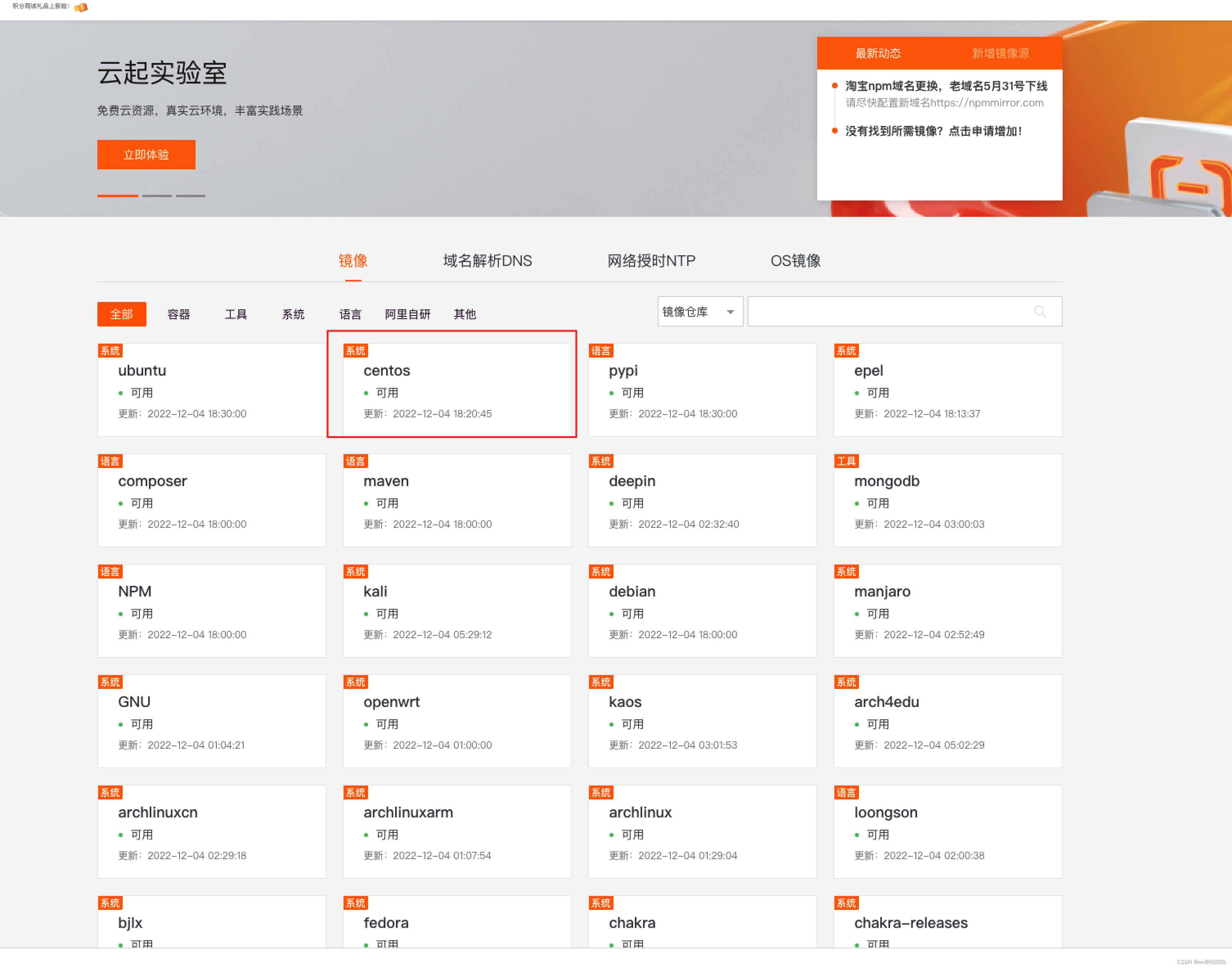The width and height of the screenshot is (1232, 968).
Task: Open the kali mirror card
Action: pos(457,611)
